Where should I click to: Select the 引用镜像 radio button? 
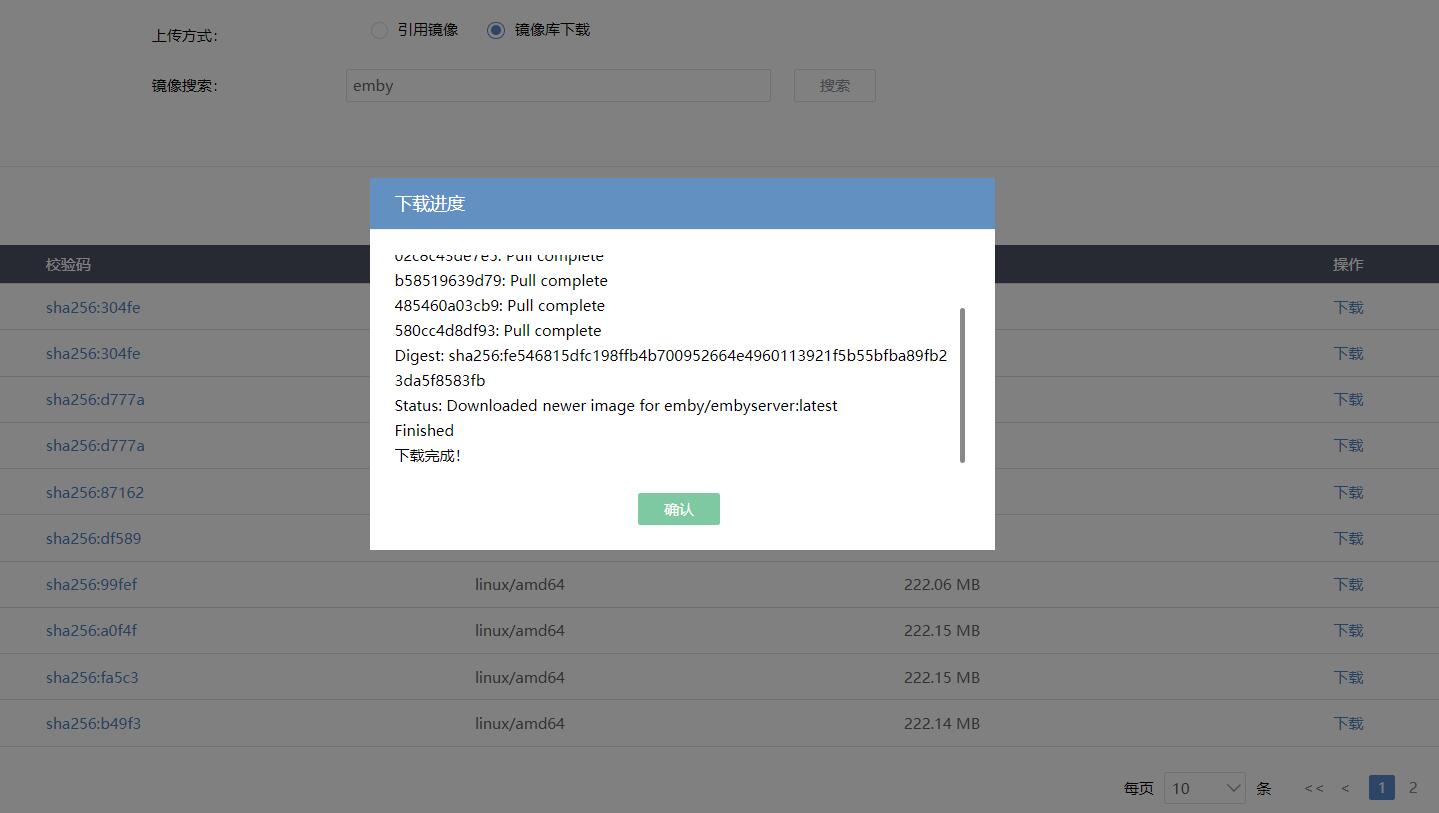(x=380, y=30)
